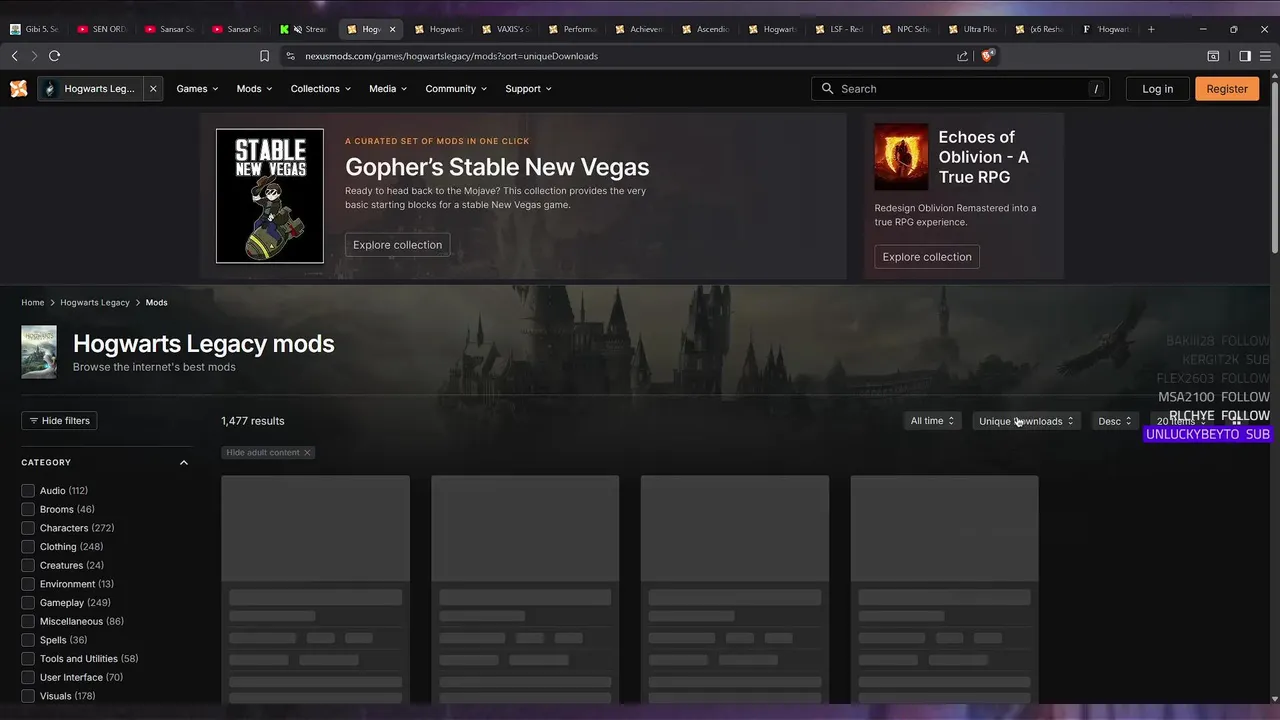Toggle Tools and Utilities checkbox

click(x=28, y=659)
